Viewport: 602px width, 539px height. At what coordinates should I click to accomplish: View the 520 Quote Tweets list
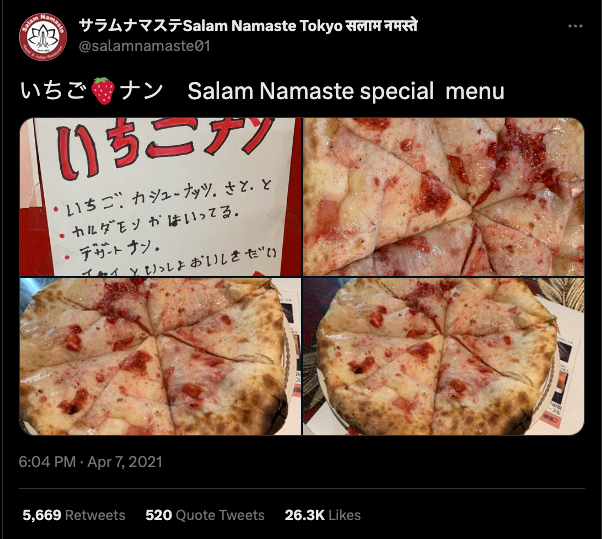tap(205, 515)
